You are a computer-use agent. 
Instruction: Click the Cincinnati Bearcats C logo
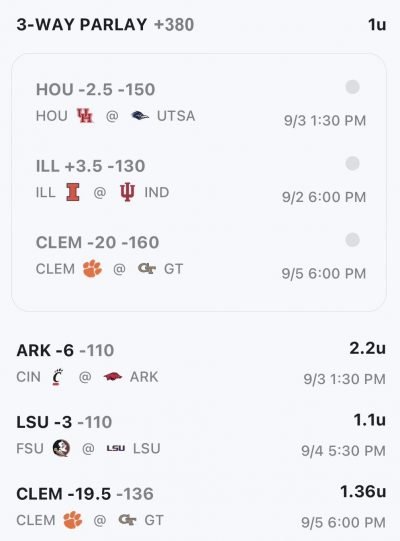pos(58,377)
